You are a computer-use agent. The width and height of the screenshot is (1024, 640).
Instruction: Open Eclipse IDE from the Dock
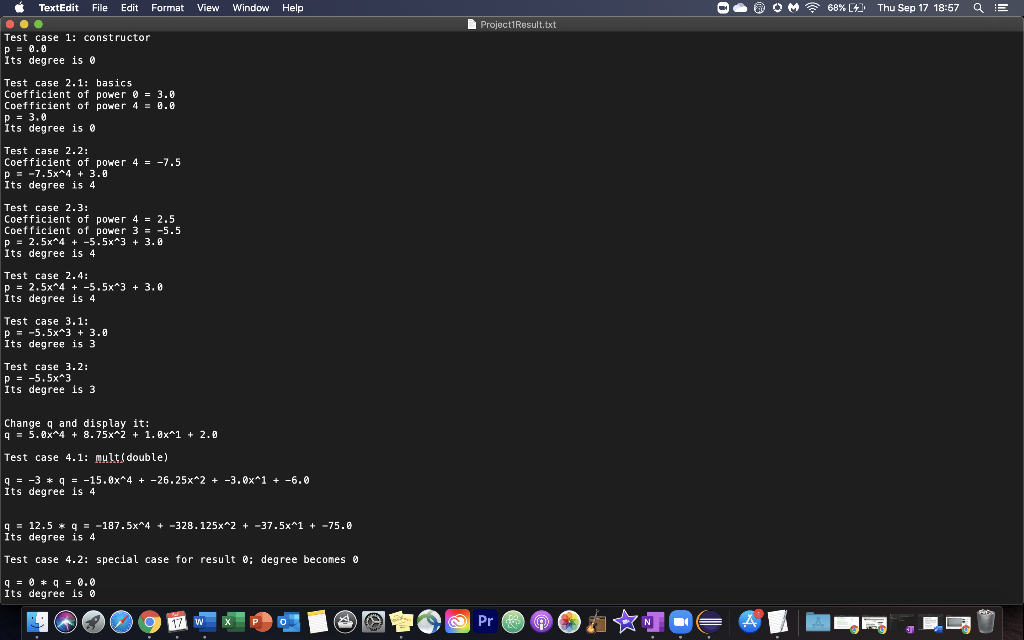(x=709, y=622)
